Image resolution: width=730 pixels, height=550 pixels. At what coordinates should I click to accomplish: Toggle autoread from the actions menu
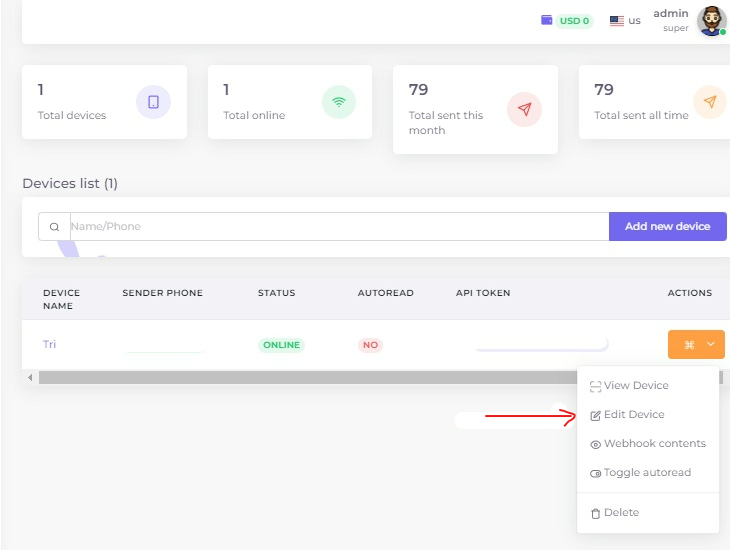click(647, 472)
